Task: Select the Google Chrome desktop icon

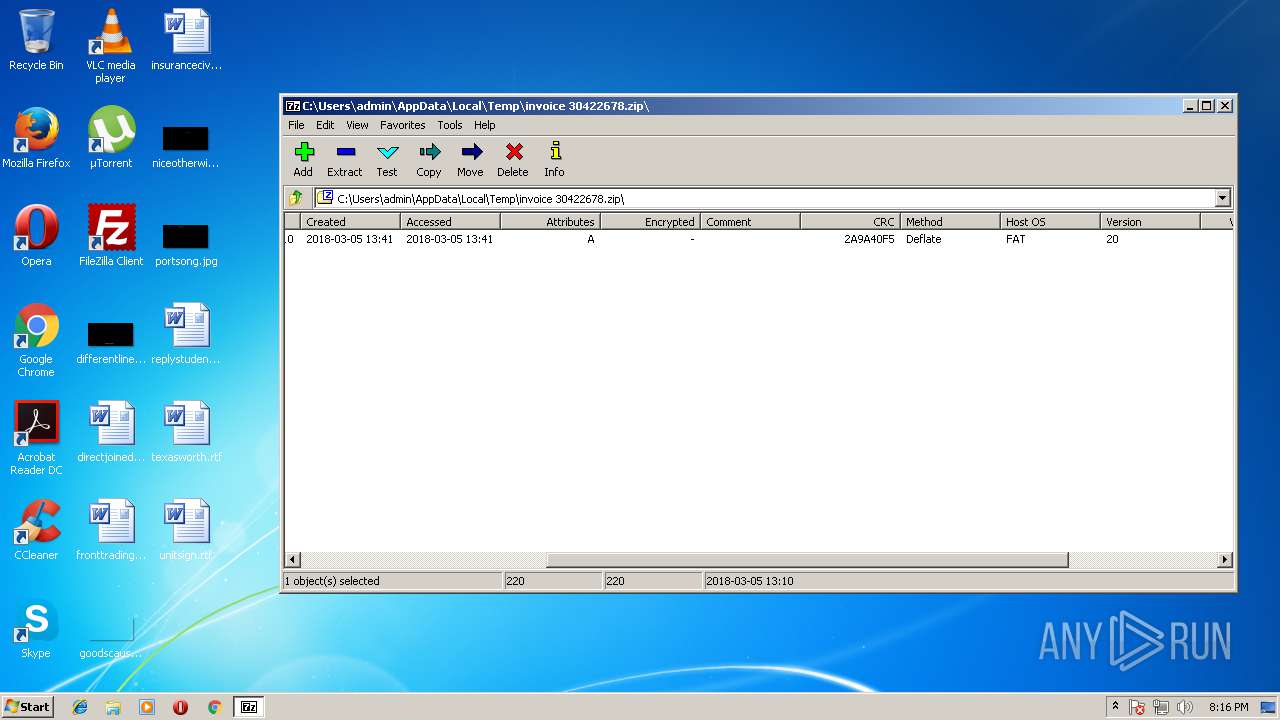Action: pyautogui.click(x=36, y=340)
